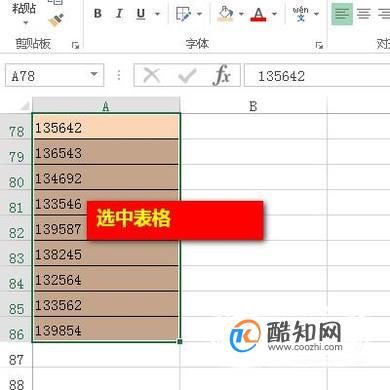This screenshot has width=390, height=390.
Task: Apply red font color icon
Action: point(258,14)
